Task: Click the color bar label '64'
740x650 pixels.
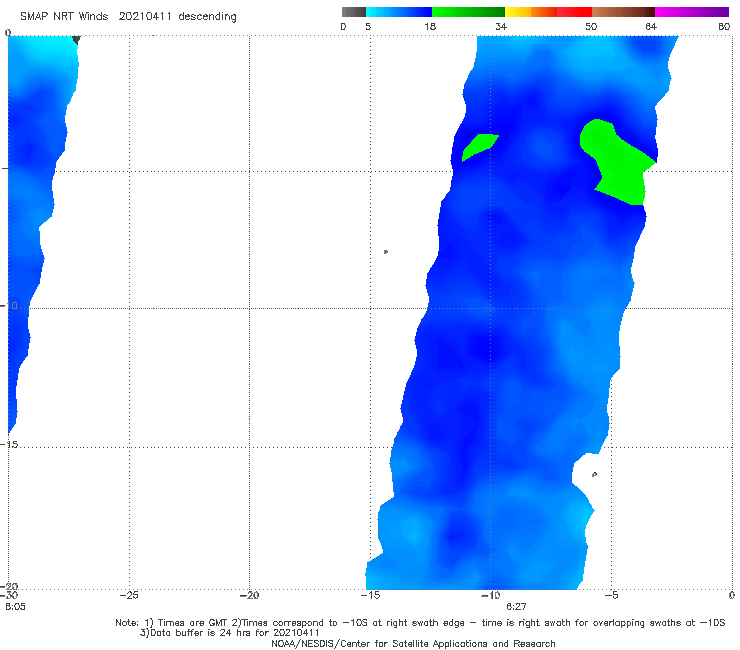Action: 651,26
